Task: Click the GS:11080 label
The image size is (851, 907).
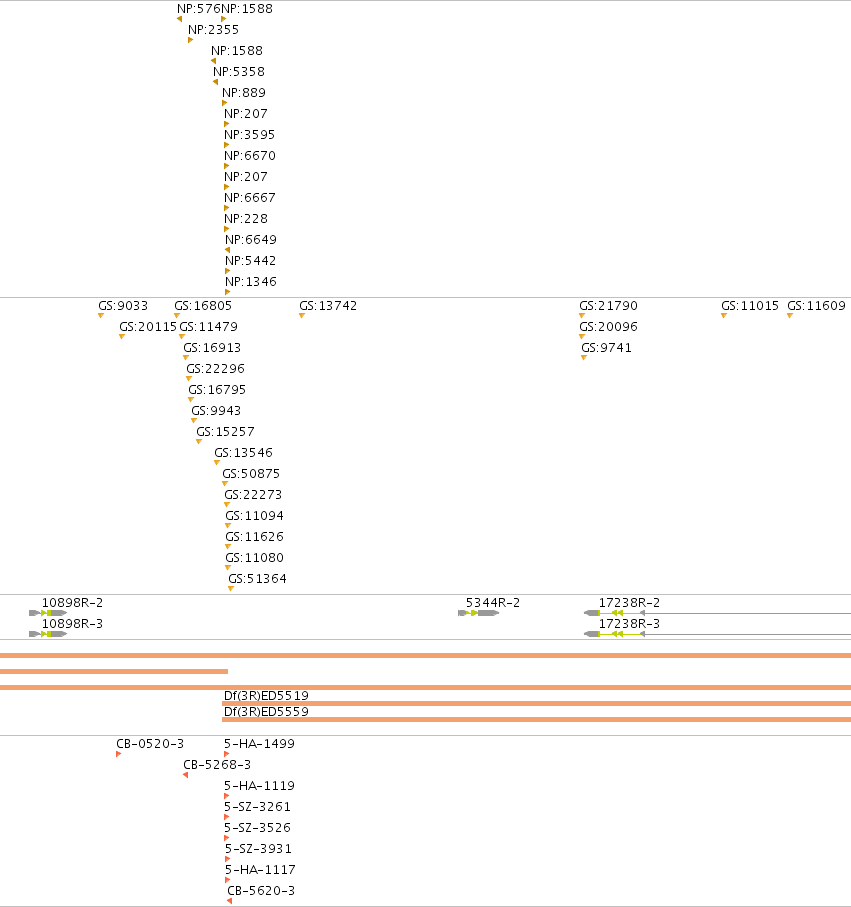Action: (254, 558)
